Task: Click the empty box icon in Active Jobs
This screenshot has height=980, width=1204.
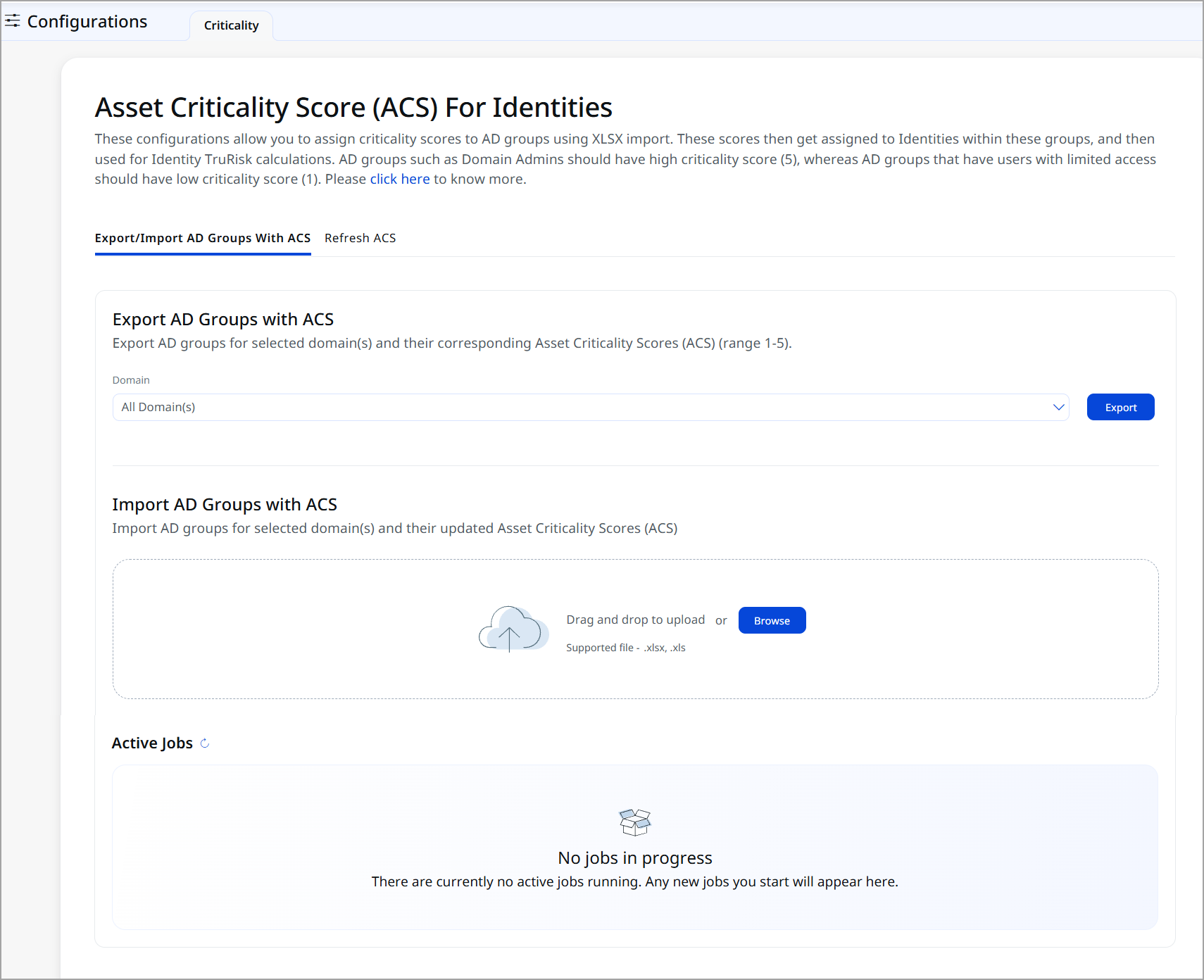Action: pyautogui.click(x=635, y=822)
